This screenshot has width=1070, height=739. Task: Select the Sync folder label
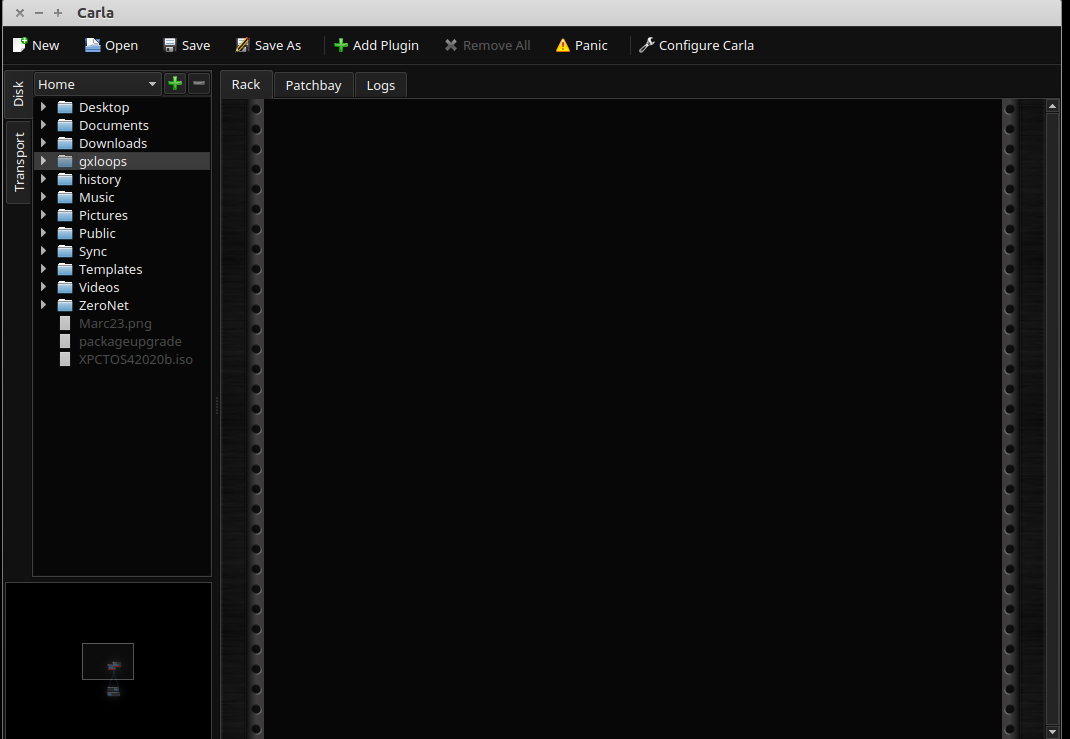point(93,251)
